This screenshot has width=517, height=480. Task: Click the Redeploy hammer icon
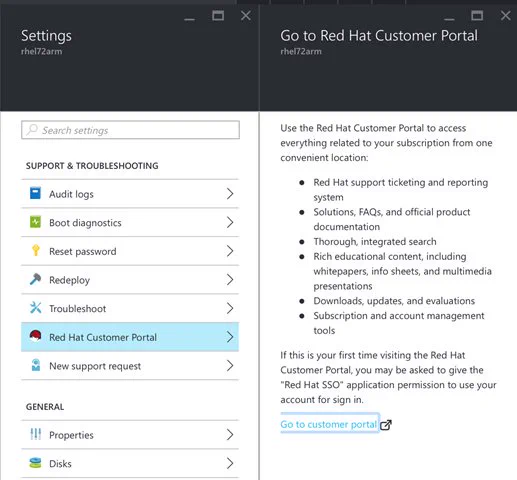point(35,279)
